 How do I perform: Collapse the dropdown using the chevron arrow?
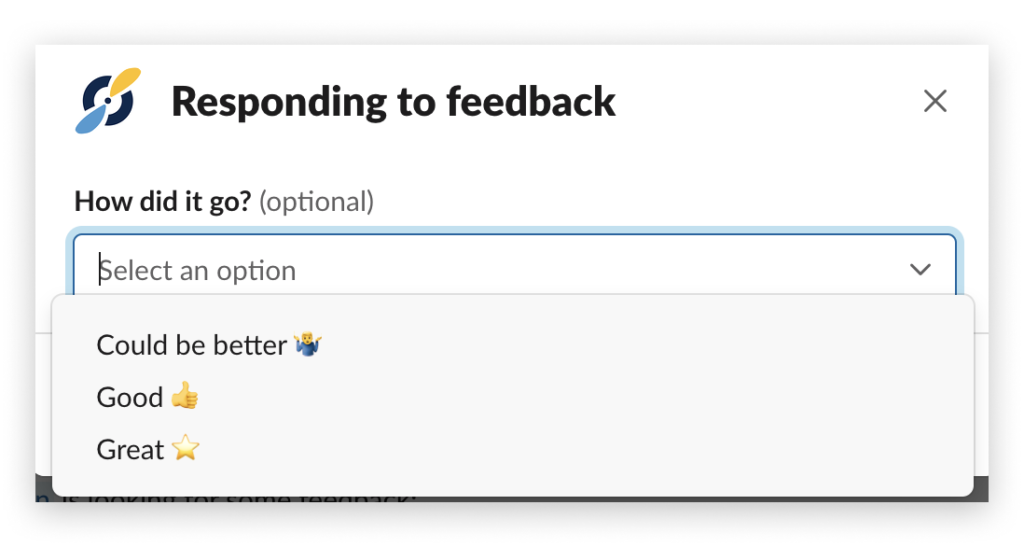(x=920, y=270)
